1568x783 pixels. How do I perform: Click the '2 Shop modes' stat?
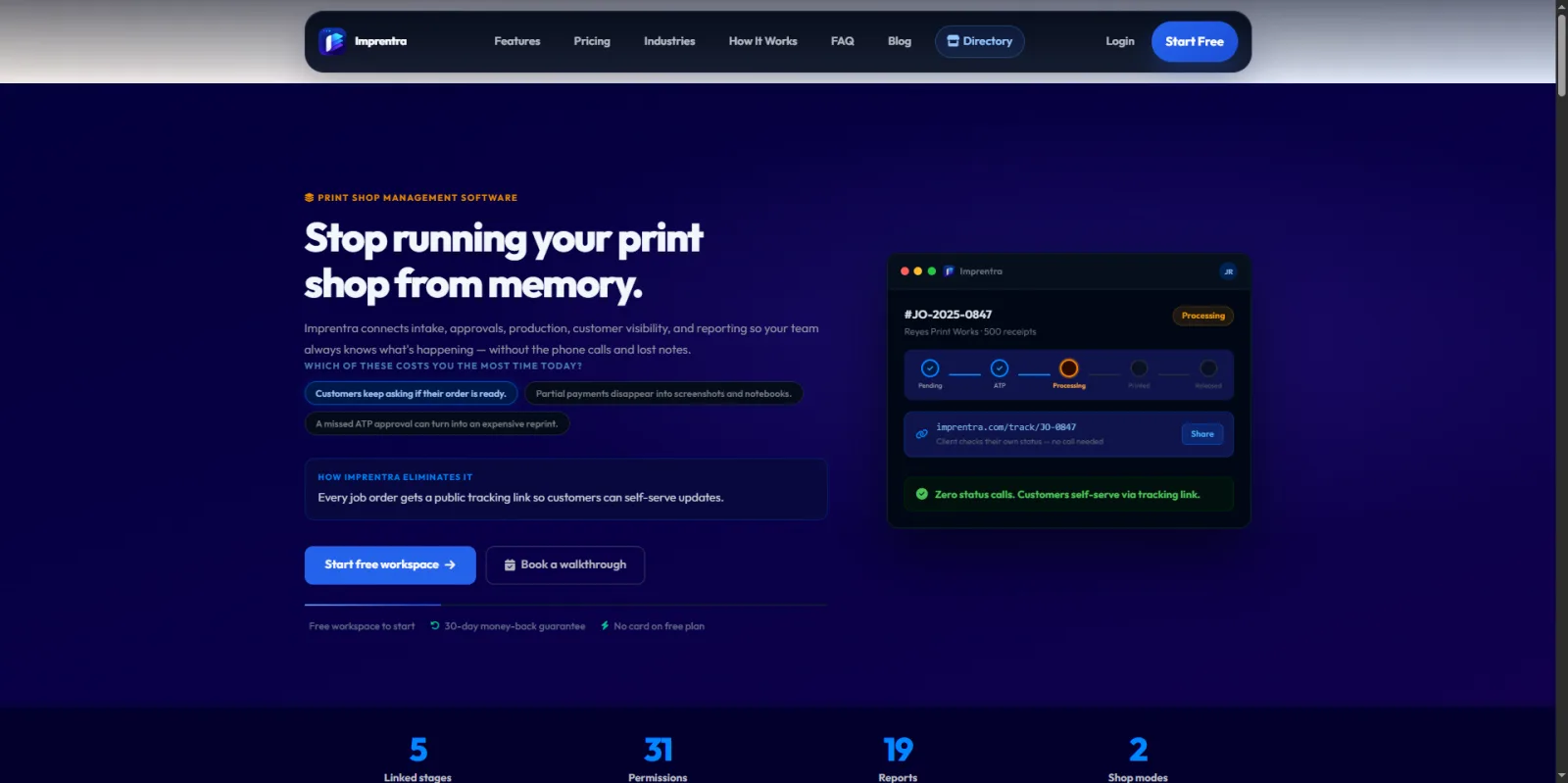coord(1138,759)
